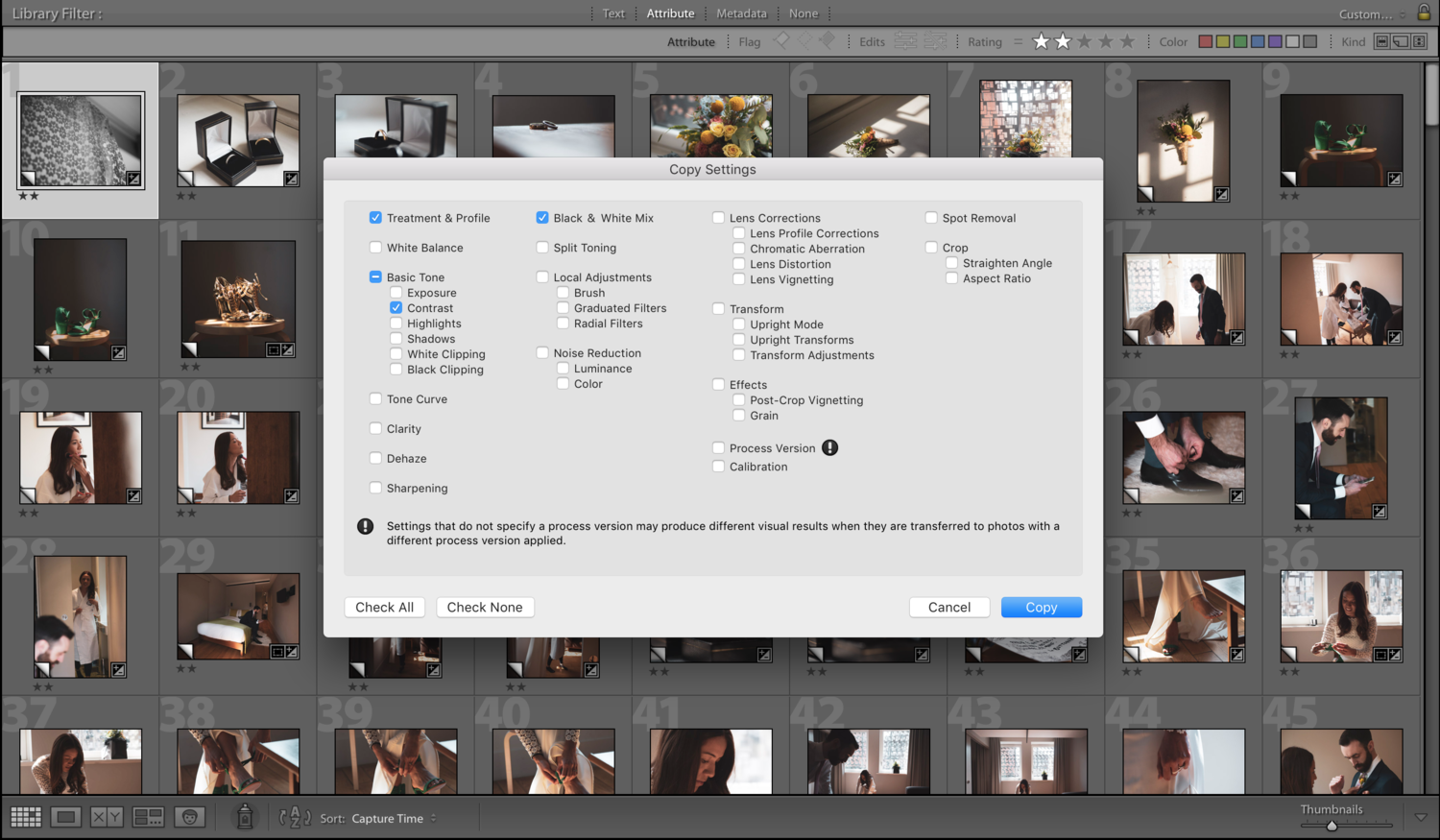
Task: Filter Kind by master photos icon
Action: tap(1382, 41)
